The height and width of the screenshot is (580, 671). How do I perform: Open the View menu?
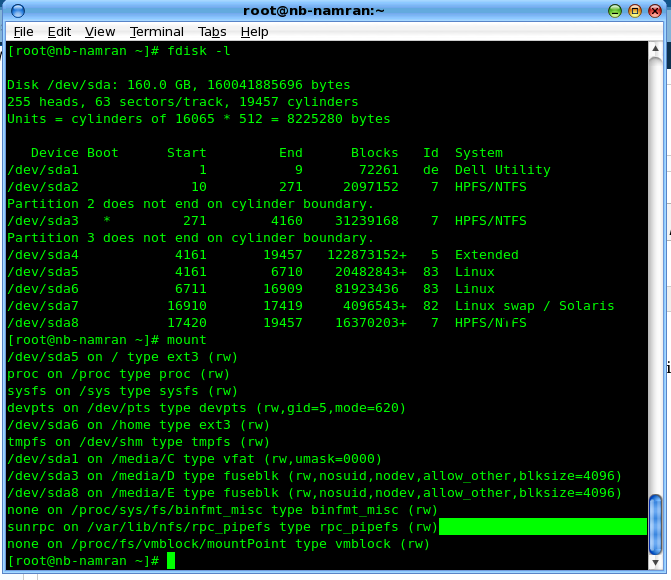(x=100, y=32)
